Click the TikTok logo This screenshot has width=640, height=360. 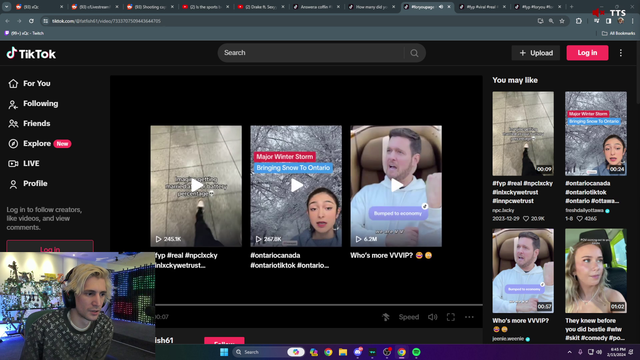coord(31,53)
